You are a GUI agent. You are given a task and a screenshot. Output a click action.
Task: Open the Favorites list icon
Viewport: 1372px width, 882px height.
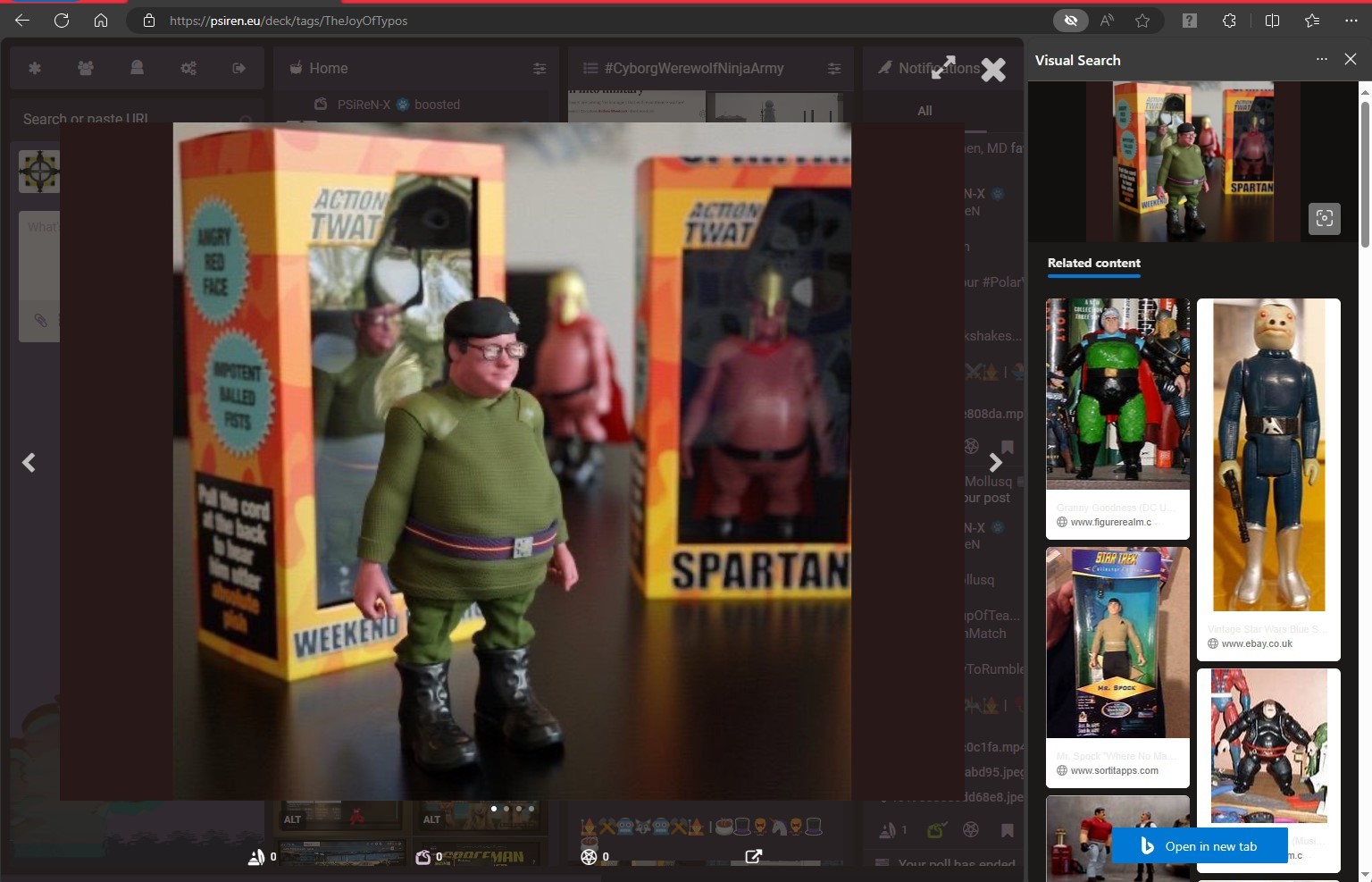click(x=1312, y=21)
